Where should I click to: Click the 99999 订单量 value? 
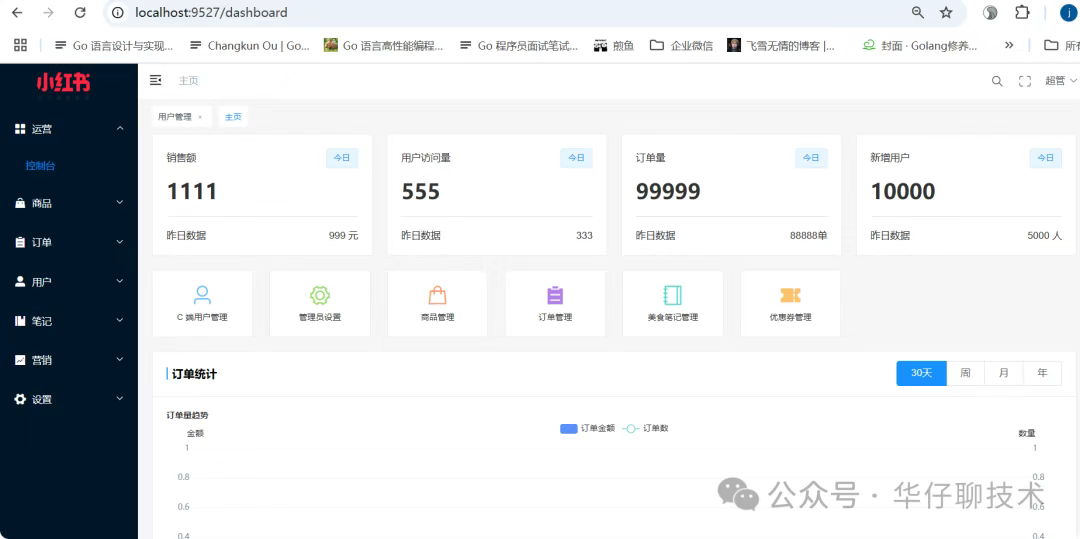pyautogui.click(x=668, y=191)
